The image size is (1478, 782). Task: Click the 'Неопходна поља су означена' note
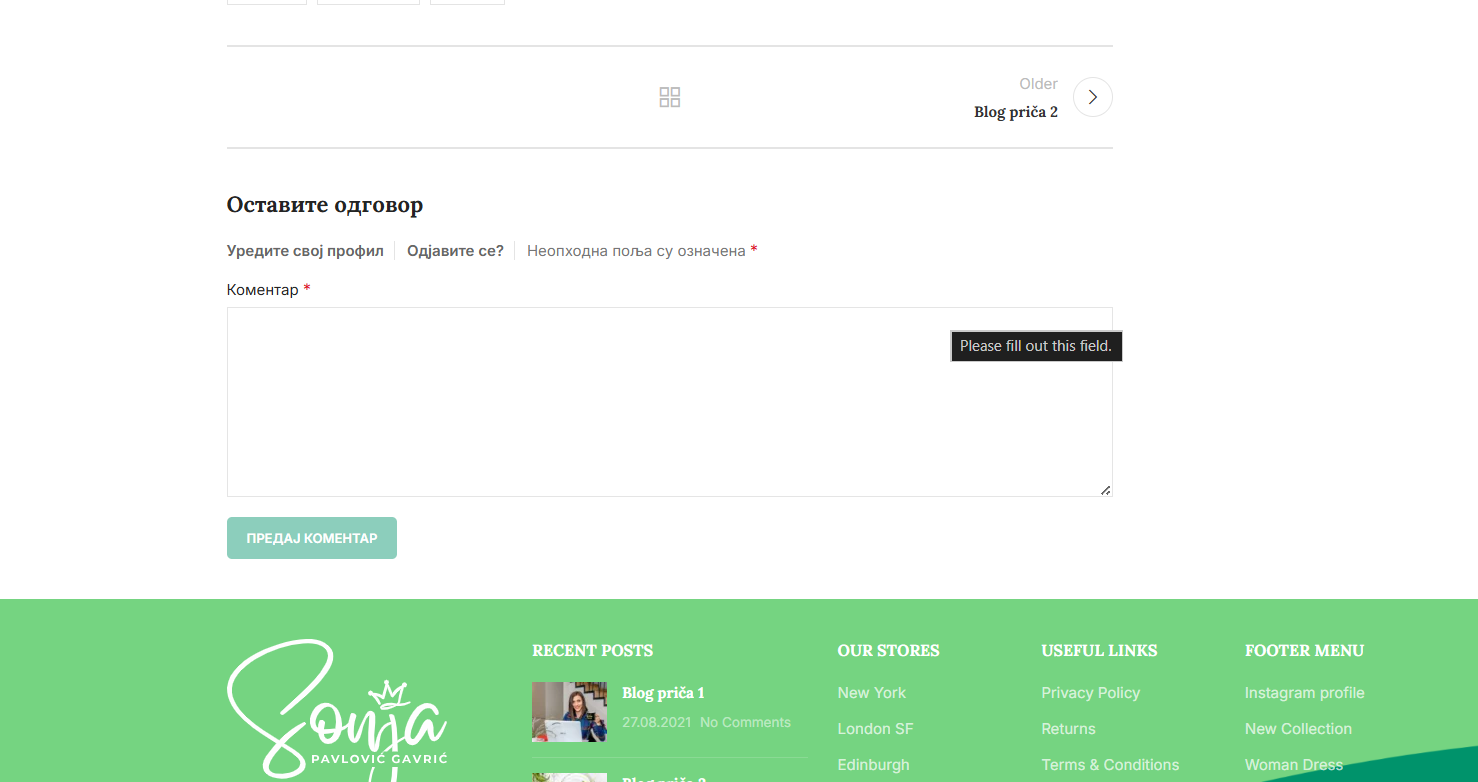(x=636, y=251)
